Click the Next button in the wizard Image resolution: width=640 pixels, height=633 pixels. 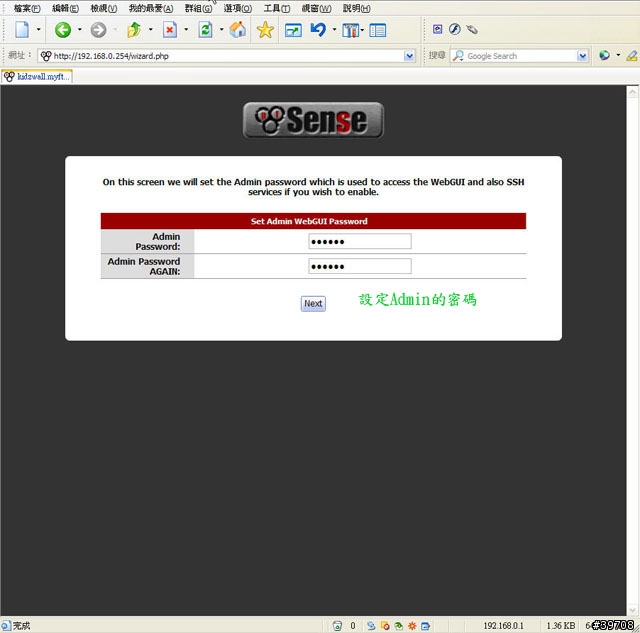(313, 304)
